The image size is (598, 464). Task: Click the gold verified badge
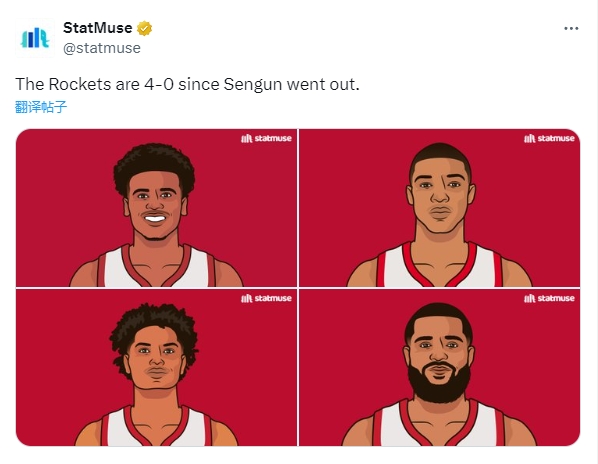pyautogui.click(x=145, y=28)
